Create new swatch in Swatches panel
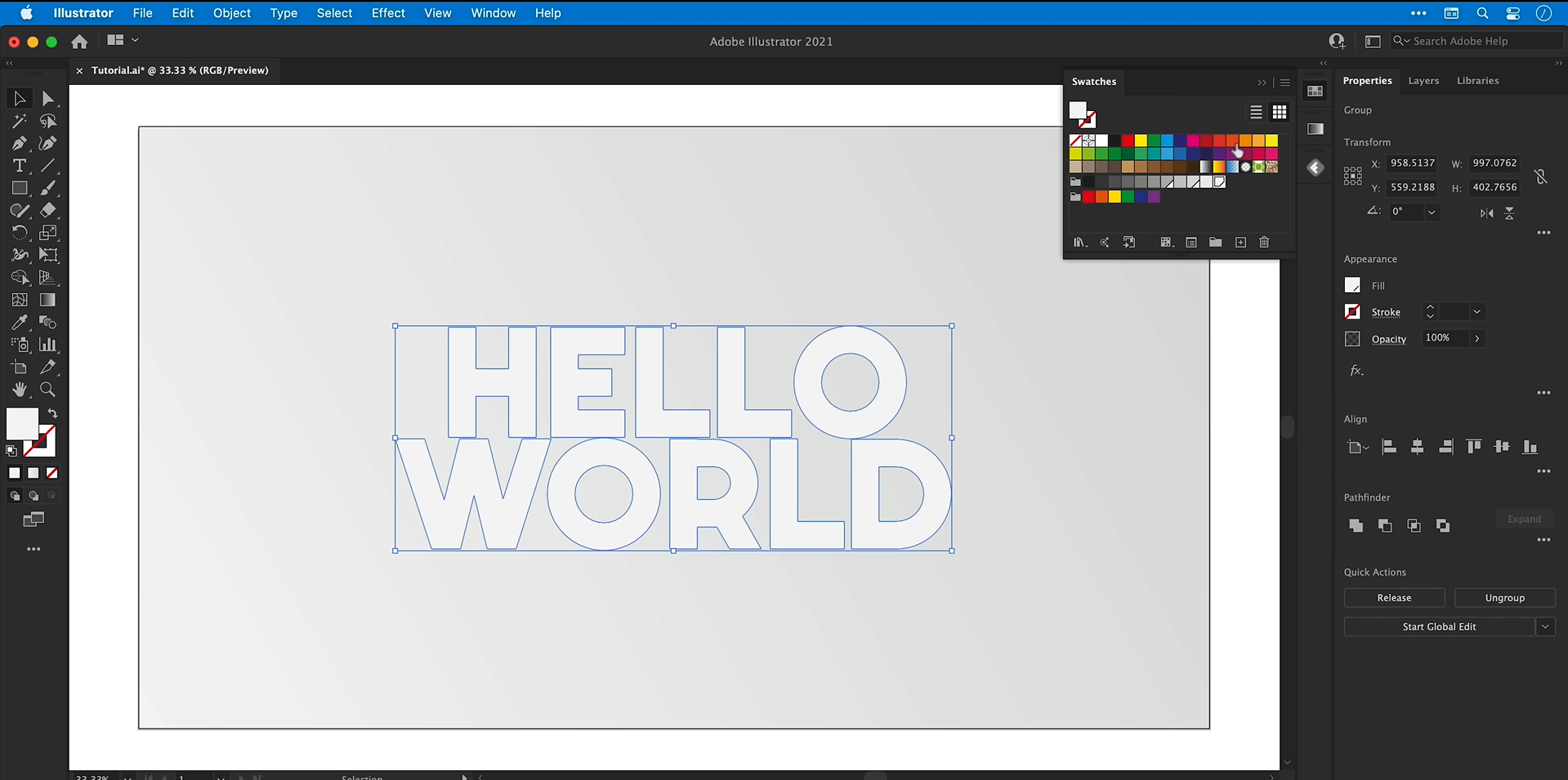 [1240, 243]
